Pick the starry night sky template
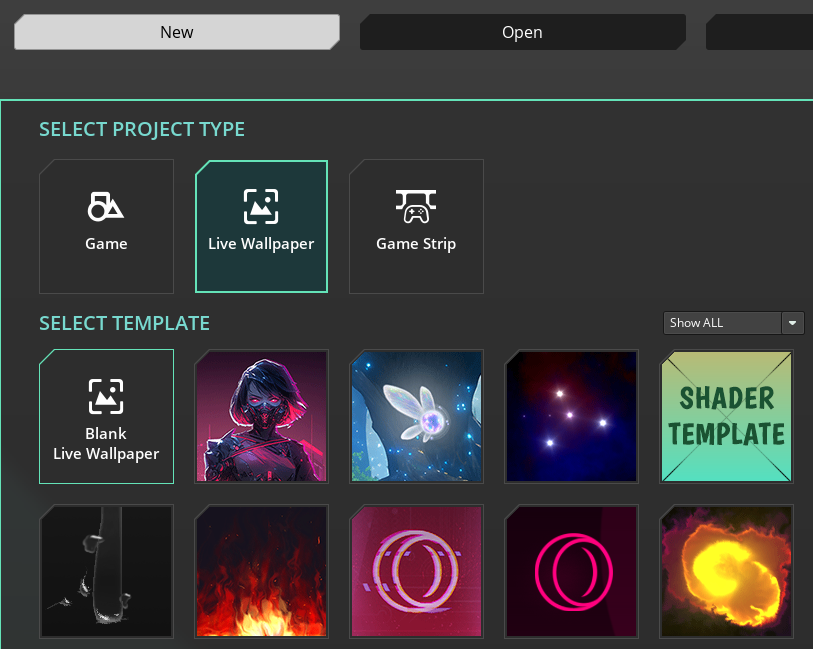The height and width of the screenshot is (649, 813). tap(571, 416)
